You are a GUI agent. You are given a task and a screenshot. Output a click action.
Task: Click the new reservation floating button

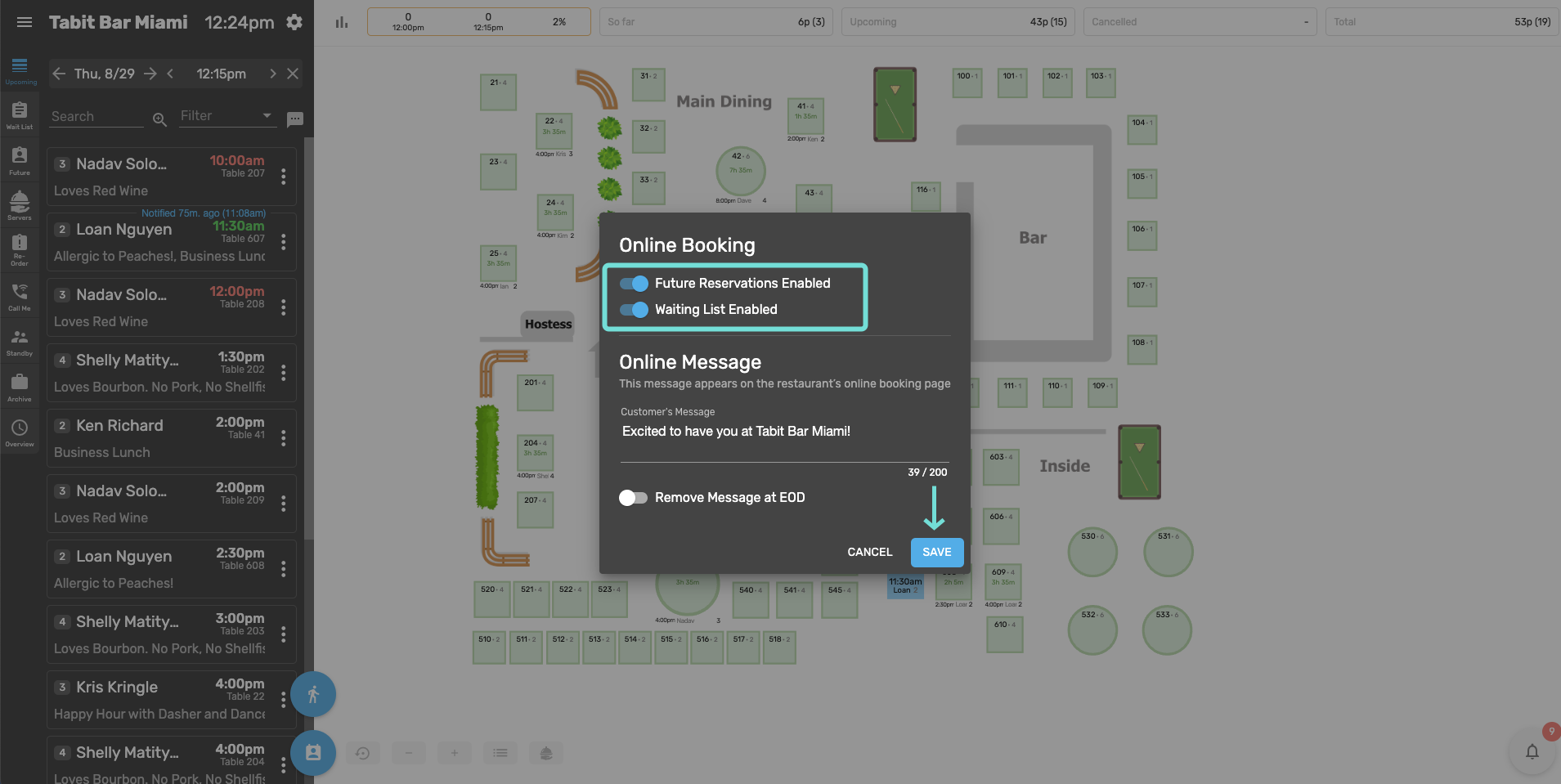click(313, 753)
